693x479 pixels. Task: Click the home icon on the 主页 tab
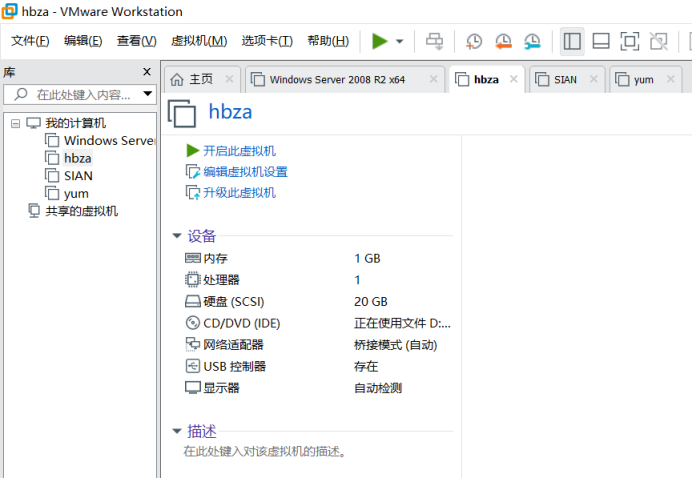pyautogui.click(x=177, y=80)
